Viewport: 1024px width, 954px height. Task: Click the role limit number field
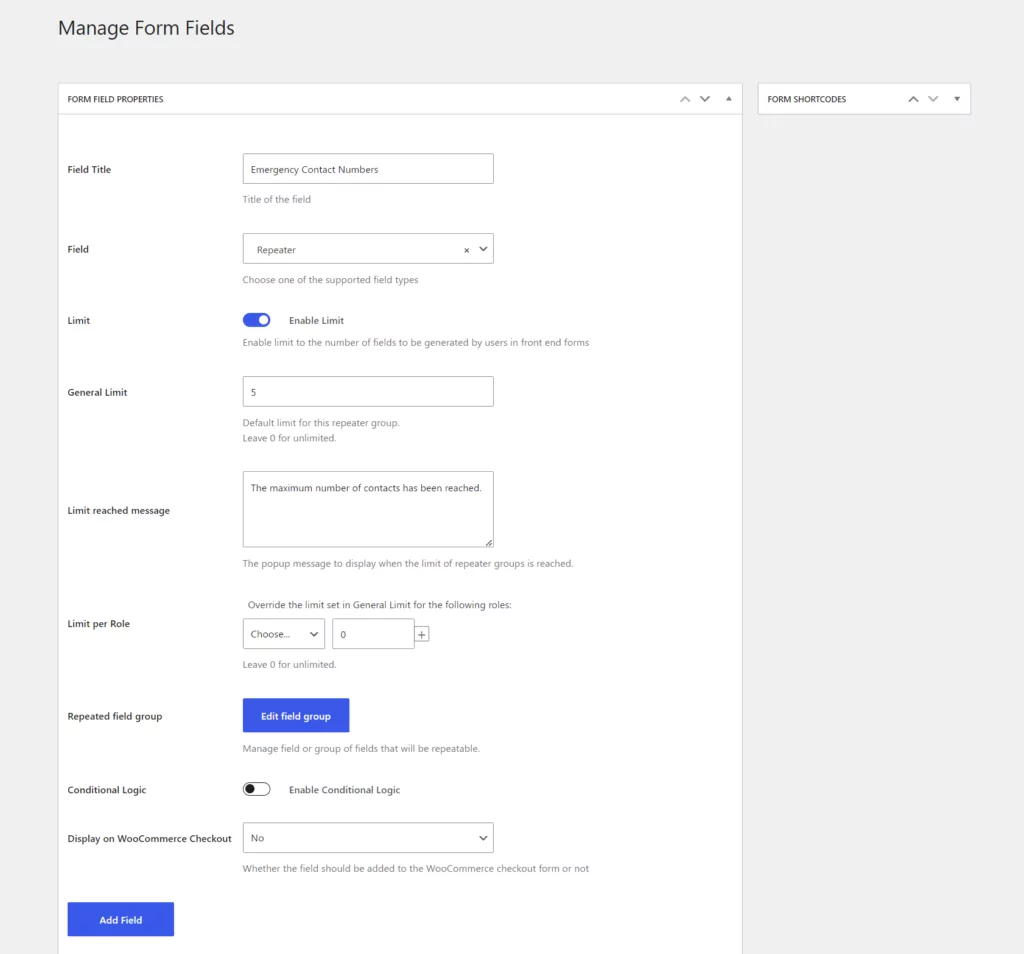pos(373,634)
